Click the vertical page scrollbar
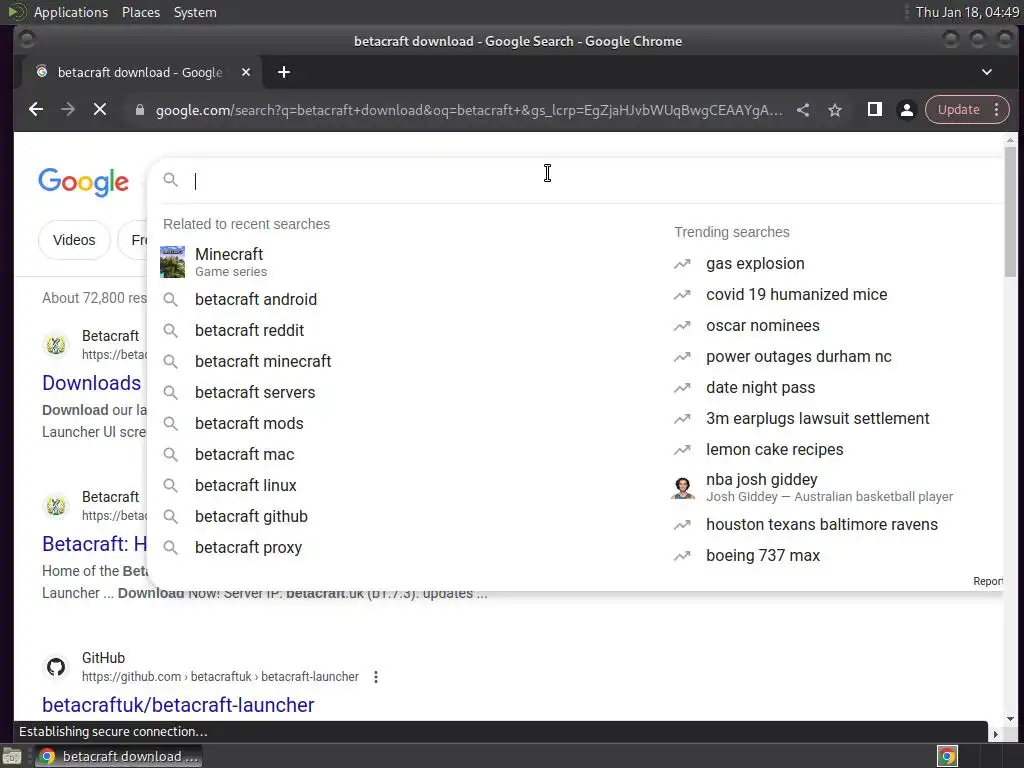The image size is (1024, 768). coord(1010,212)
